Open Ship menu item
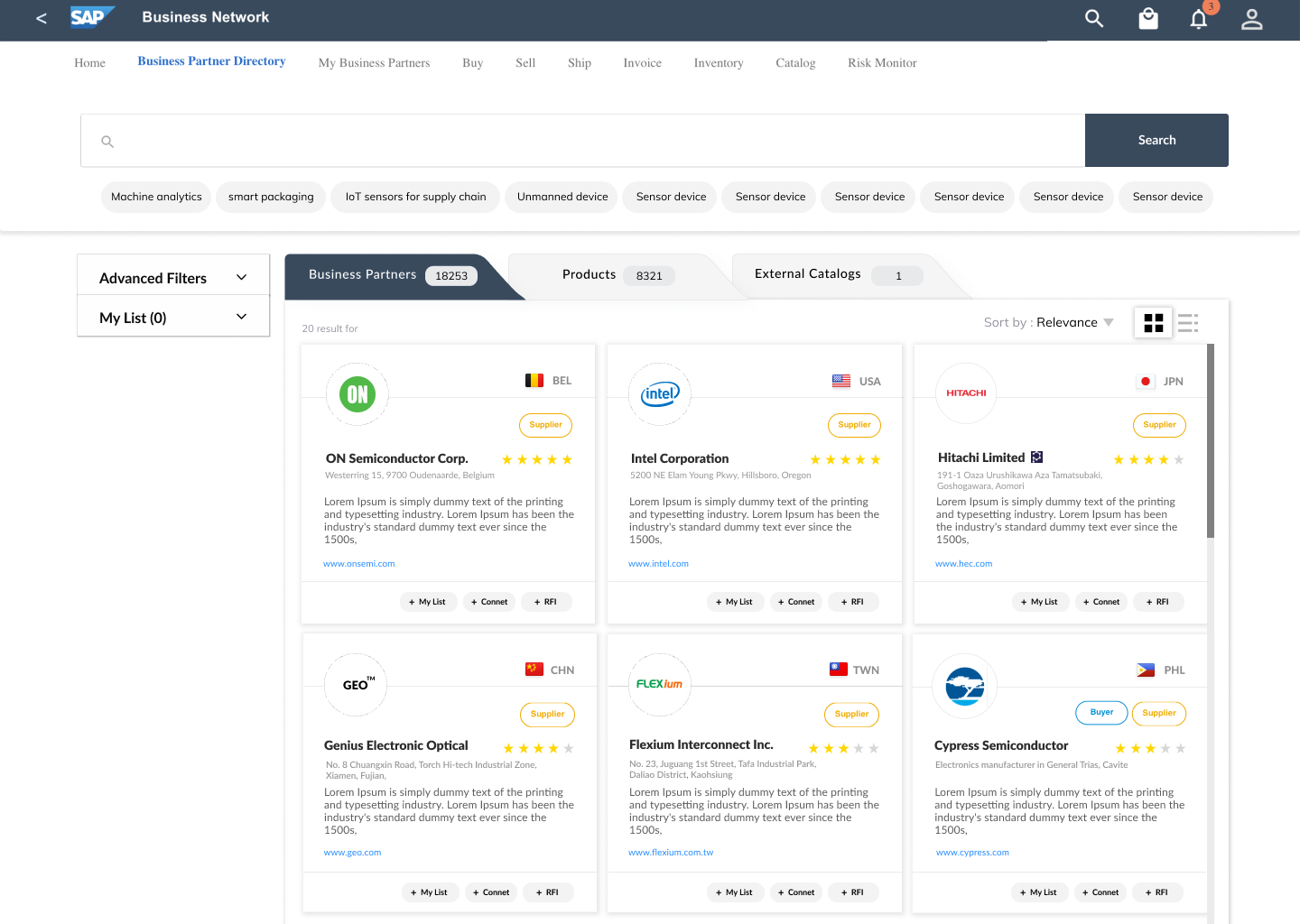The height and width of the screenshot is (924, 1300). tap(580, 63)
